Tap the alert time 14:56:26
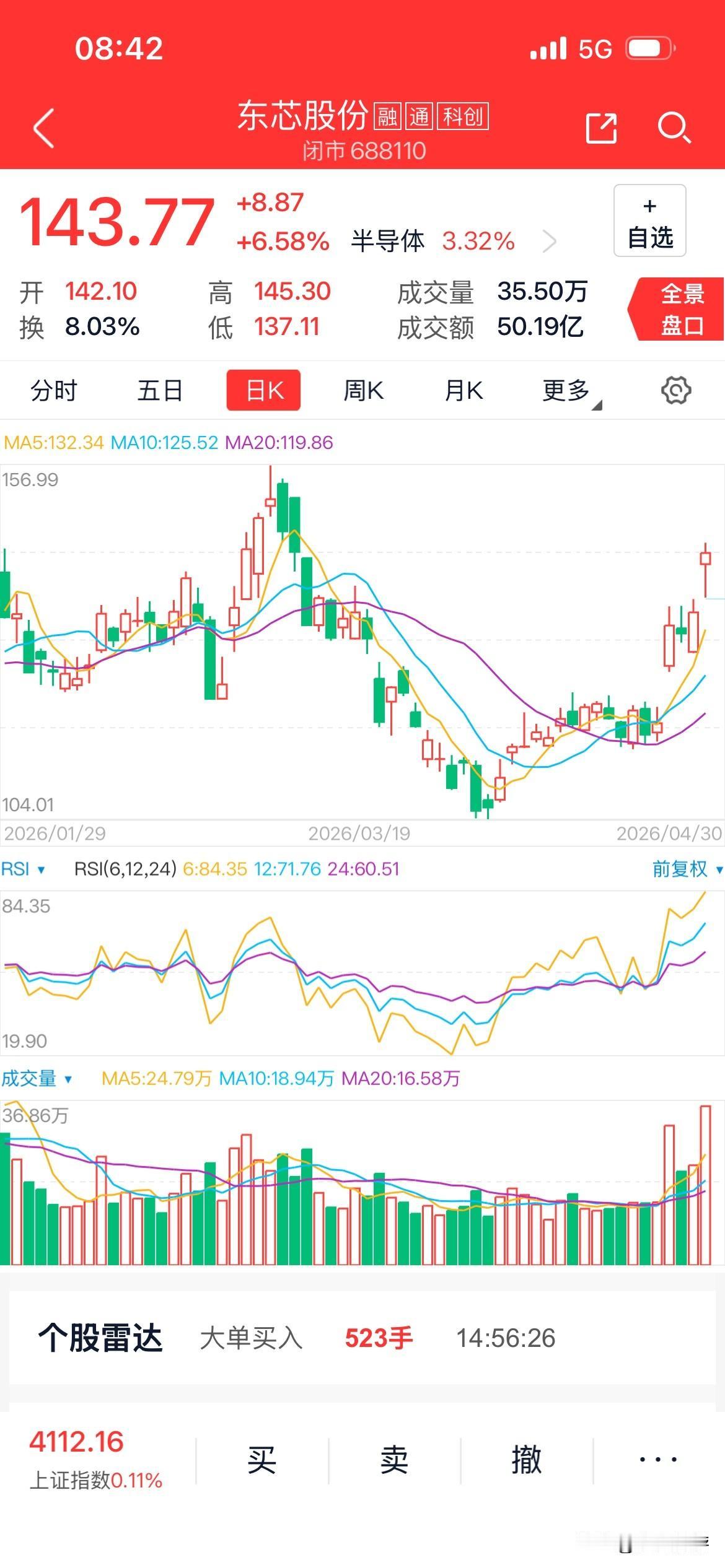The image size is (725, 1568). click(506, 1338)
